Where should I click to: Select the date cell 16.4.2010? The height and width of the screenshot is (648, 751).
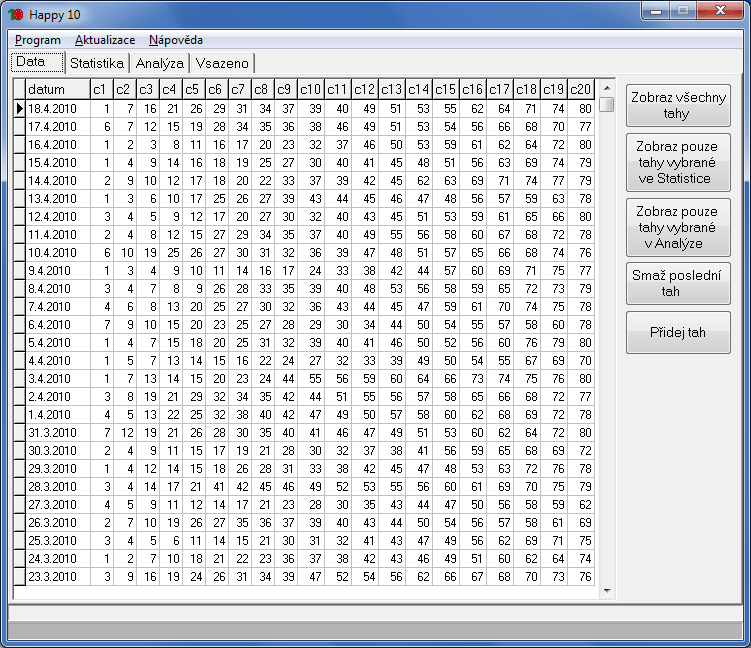click(58, 145)
